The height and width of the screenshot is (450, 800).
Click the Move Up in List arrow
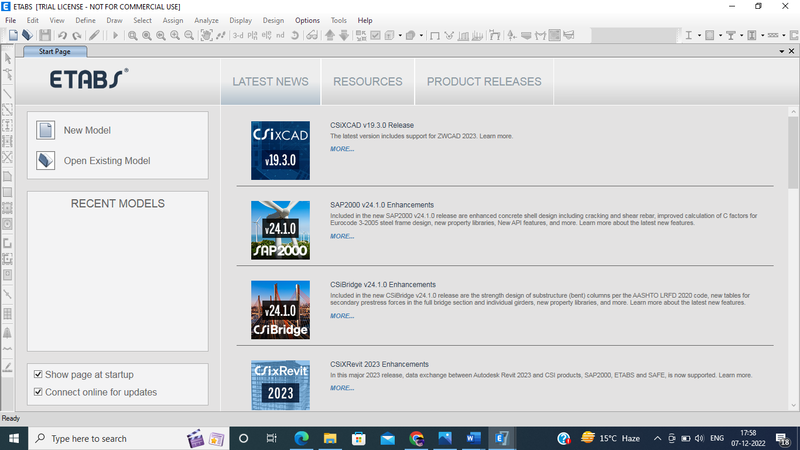coord(330,35)
